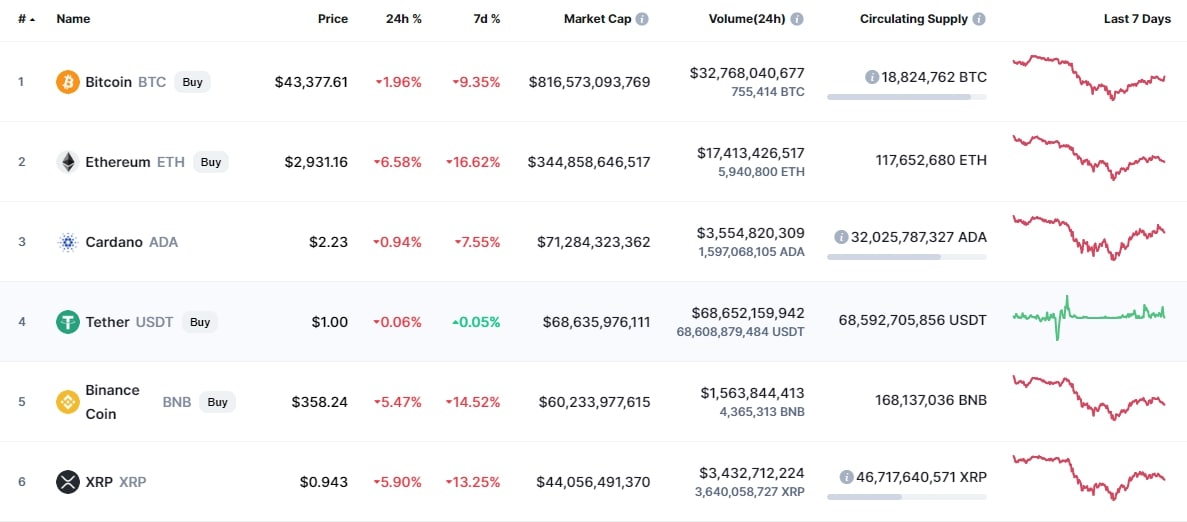Click XRP market cap $44,056,491,370

pyautogui.click(x=594, y=482)
